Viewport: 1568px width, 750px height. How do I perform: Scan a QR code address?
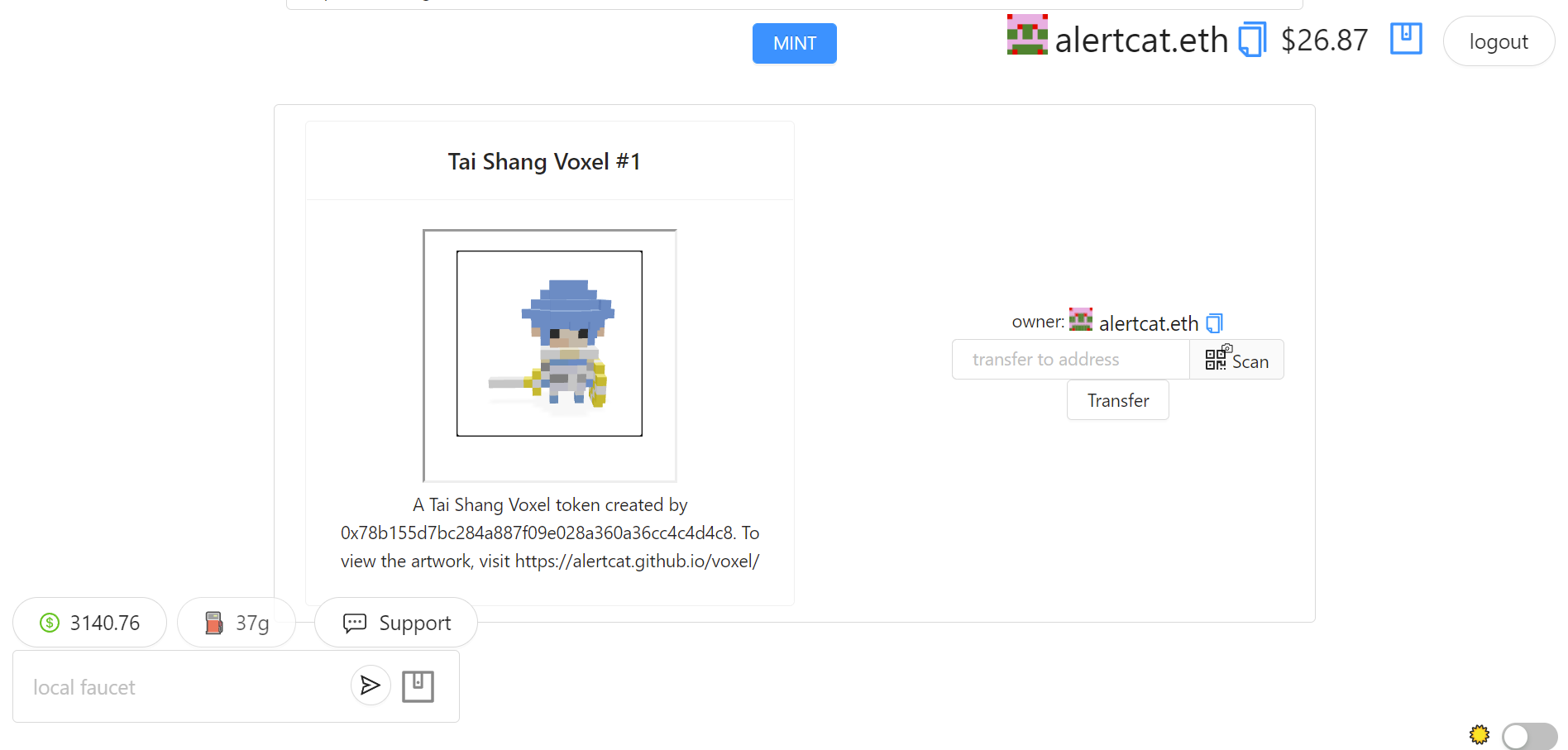[x=1236, y=360]
